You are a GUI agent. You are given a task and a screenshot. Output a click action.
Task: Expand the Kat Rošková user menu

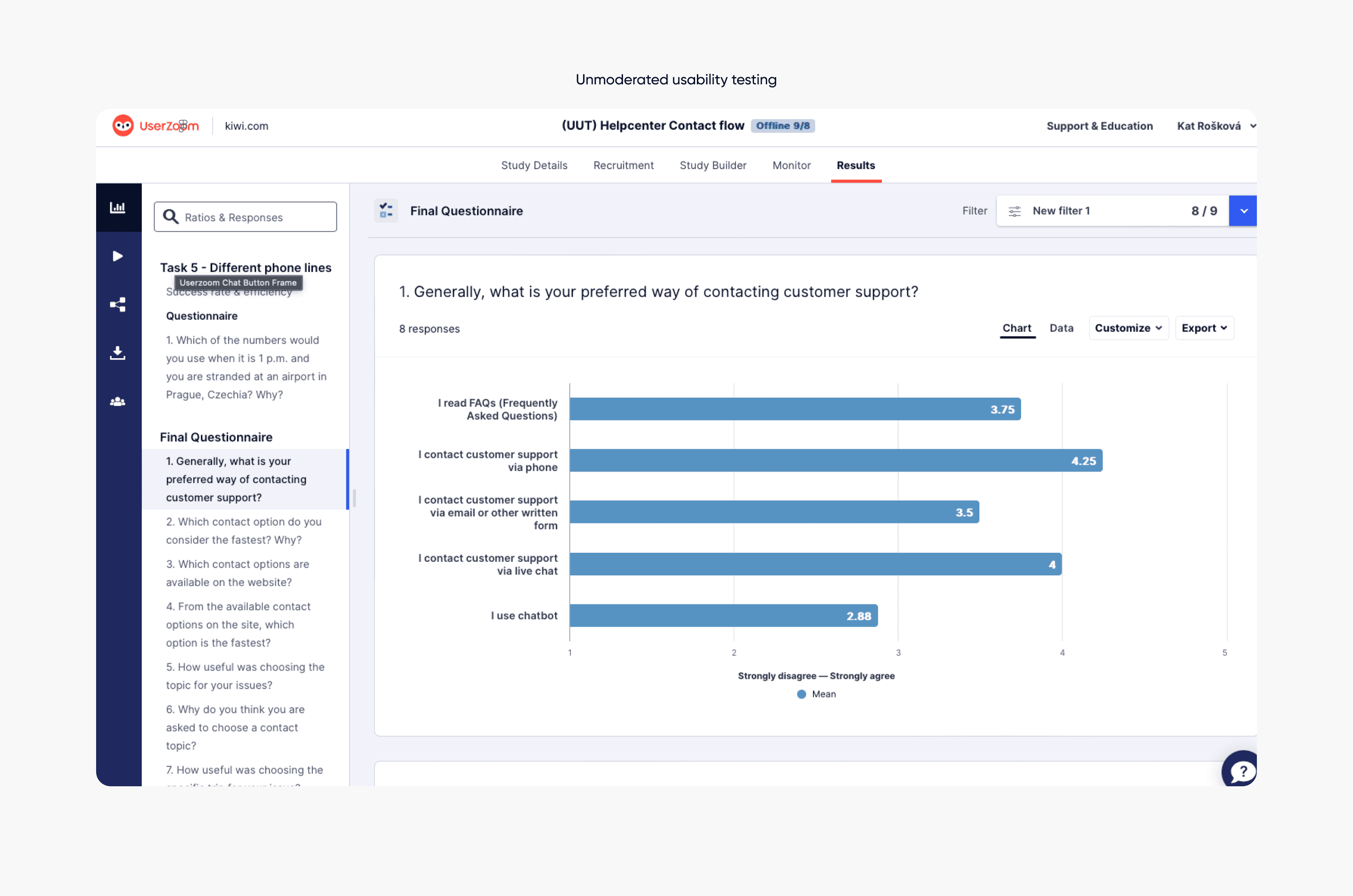point(1215,126)
